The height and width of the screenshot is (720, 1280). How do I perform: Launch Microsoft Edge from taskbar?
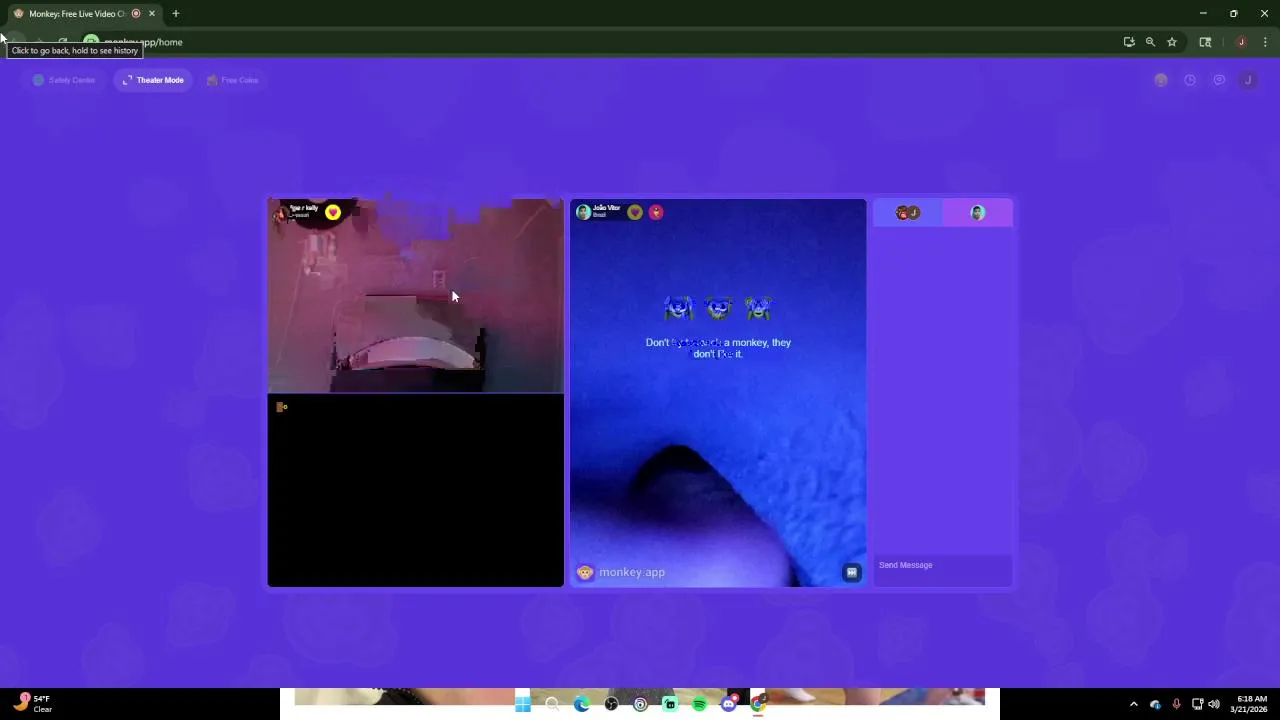(x=581, y=704)
